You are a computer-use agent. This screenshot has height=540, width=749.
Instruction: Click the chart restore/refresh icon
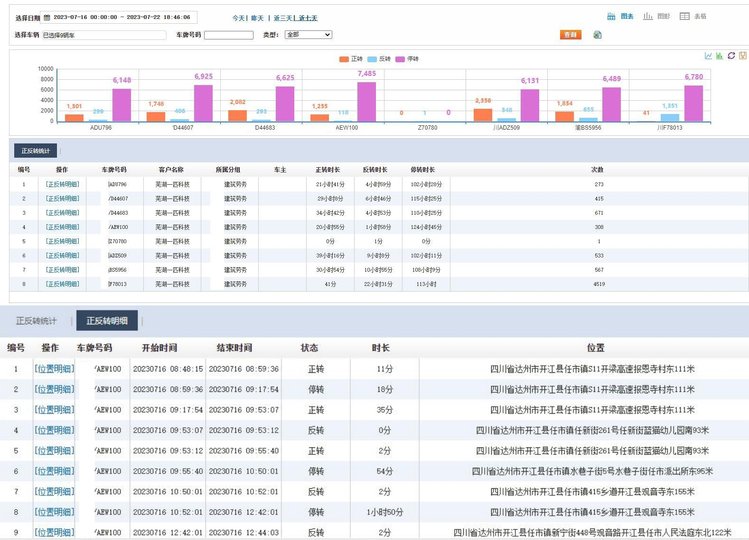[730, 56]
